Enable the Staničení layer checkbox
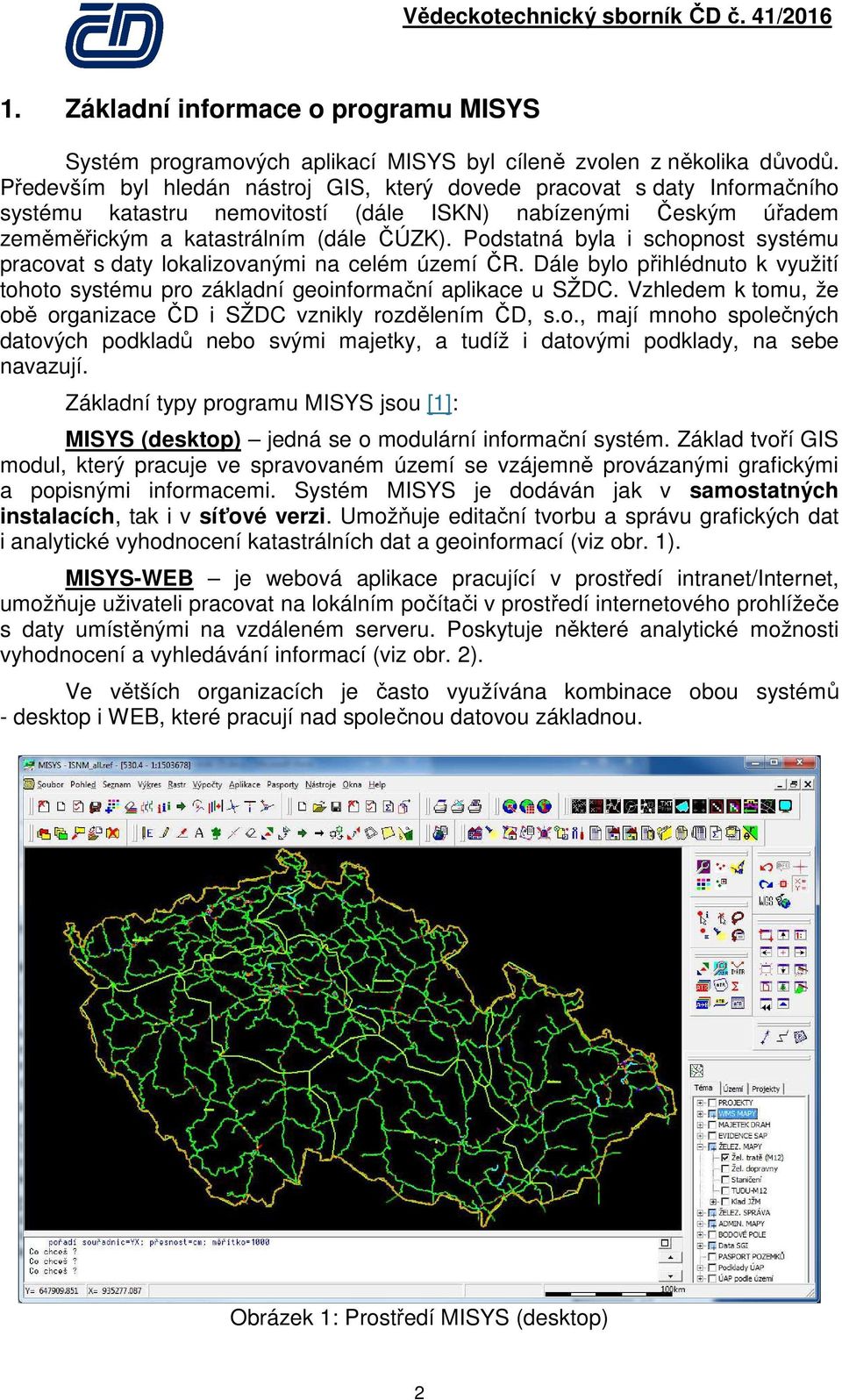The image size is (842, 1400). [x=725, y=1180]
